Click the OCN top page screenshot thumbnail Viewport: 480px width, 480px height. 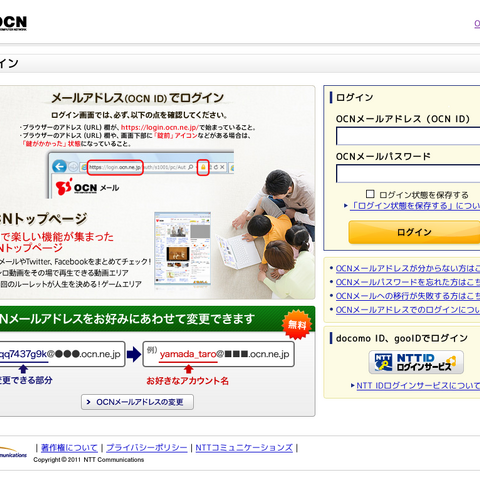[x=183, y=249]
